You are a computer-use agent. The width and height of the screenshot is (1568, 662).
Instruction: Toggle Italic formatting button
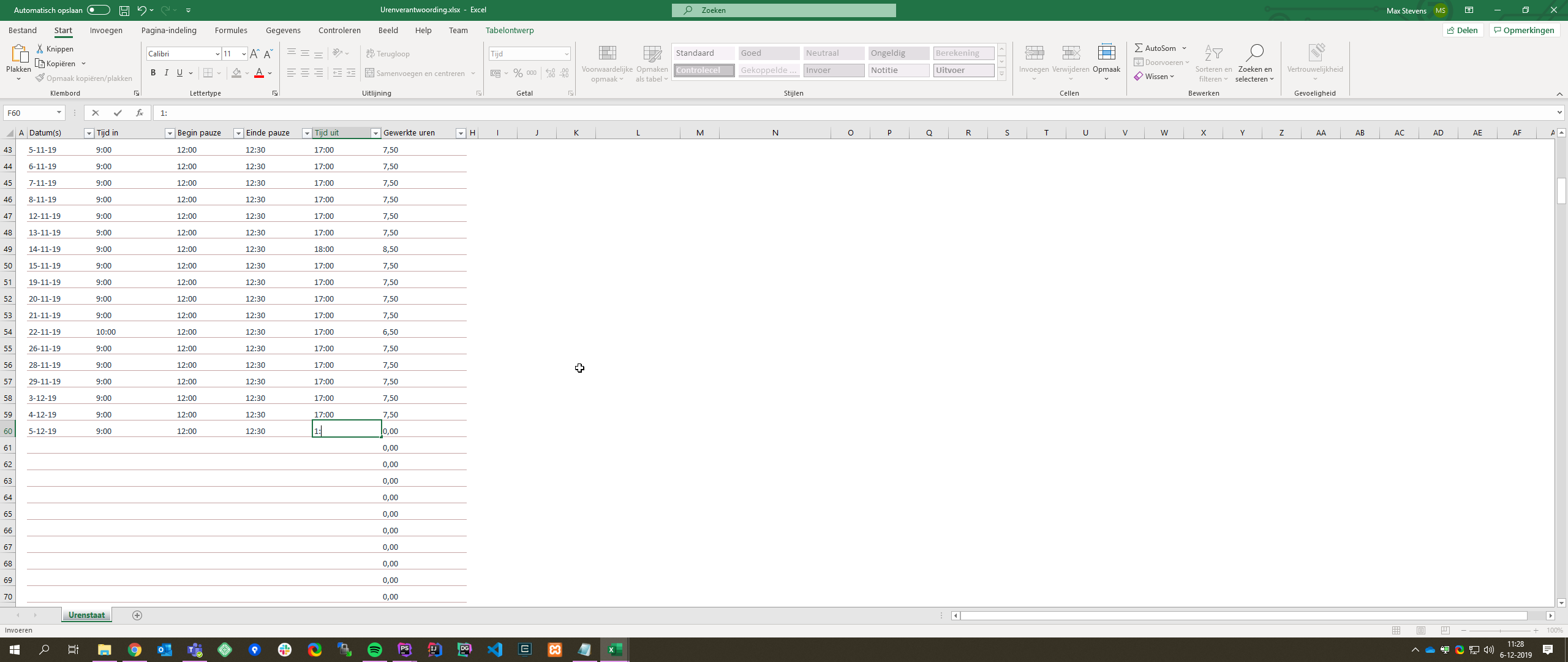coord(166,73)
